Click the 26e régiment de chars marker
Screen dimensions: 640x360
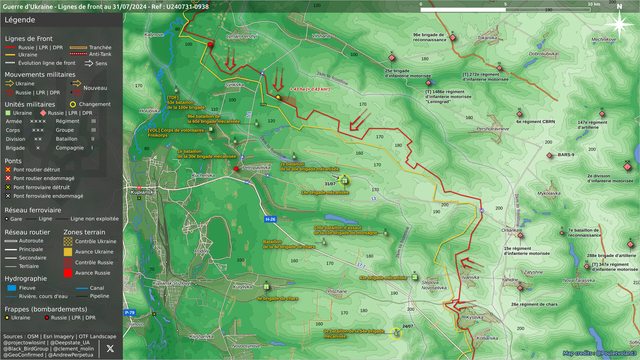click(520, 288)
